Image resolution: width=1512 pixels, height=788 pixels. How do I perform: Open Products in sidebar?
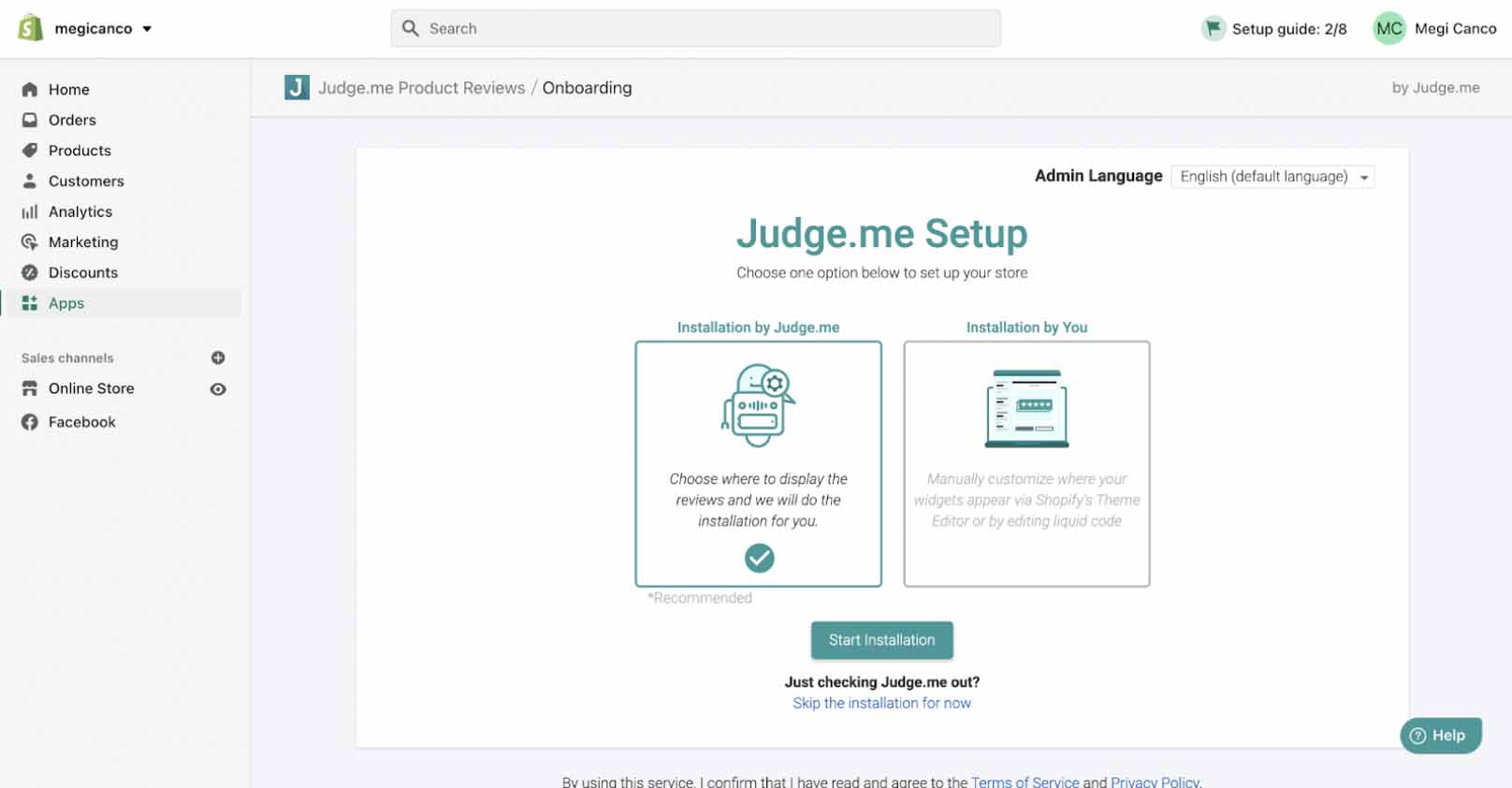click(80, 151)
